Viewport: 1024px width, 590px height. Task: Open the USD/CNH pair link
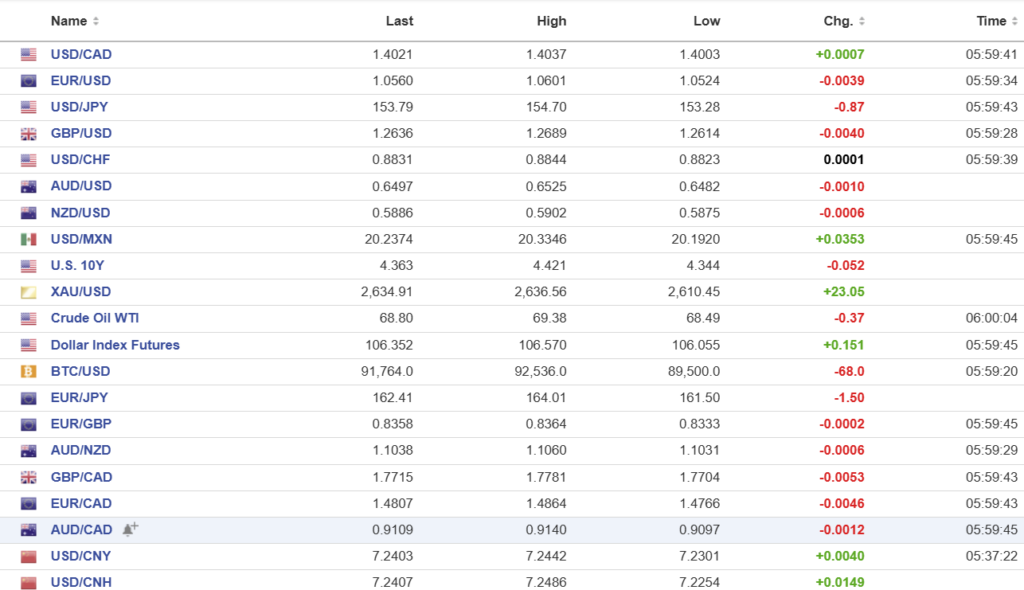[x=81, y=582]
